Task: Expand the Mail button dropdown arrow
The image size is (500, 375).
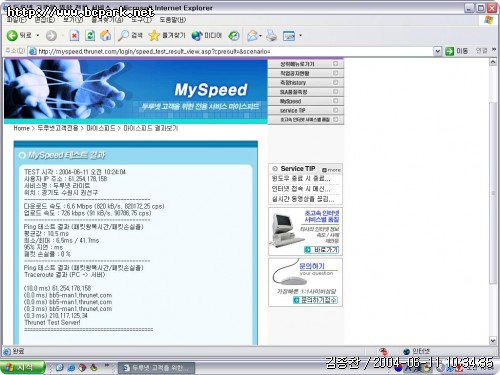Action: click(260, 36)
